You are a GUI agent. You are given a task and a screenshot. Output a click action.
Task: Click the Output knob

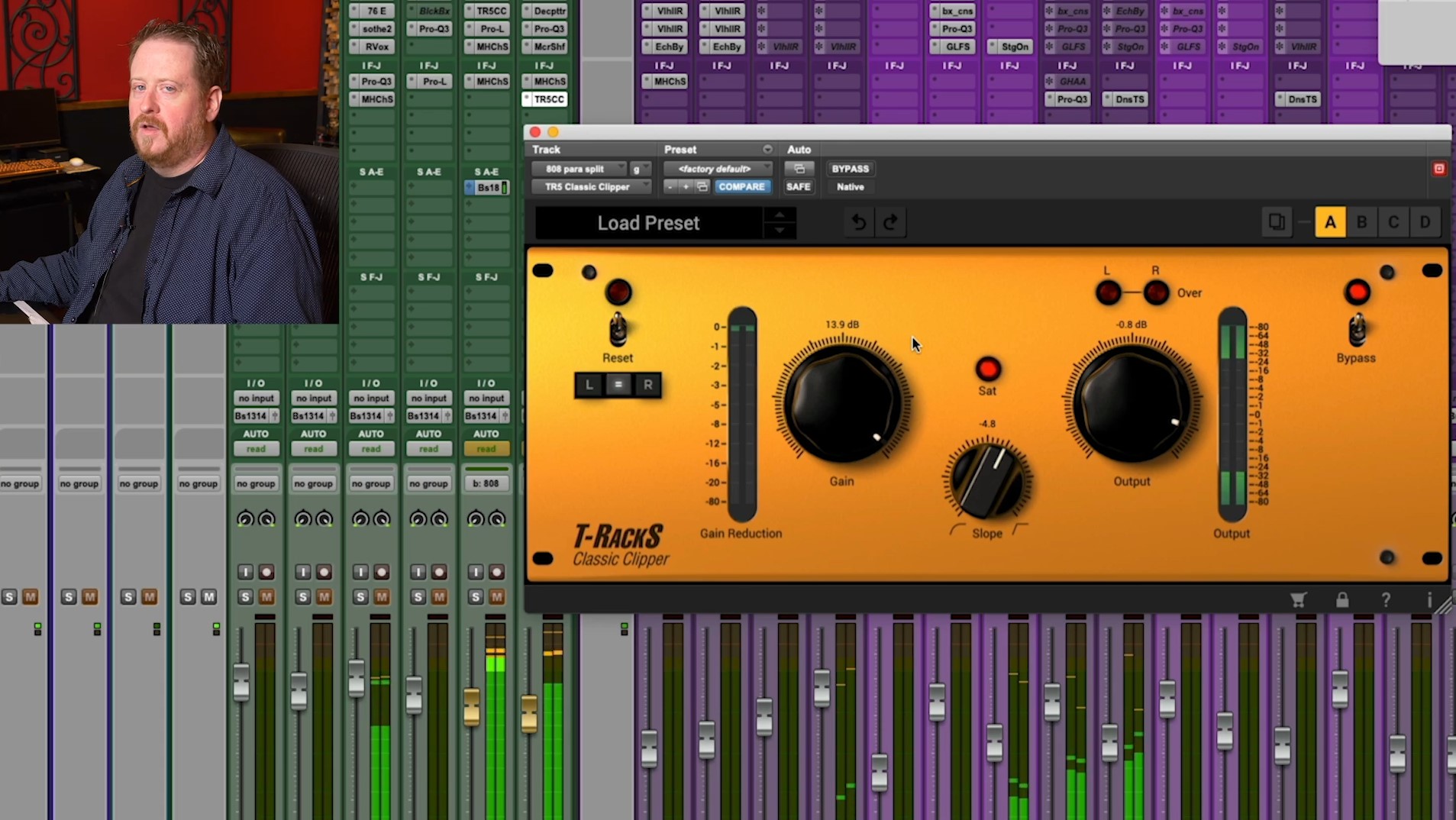coord(1132,402)
